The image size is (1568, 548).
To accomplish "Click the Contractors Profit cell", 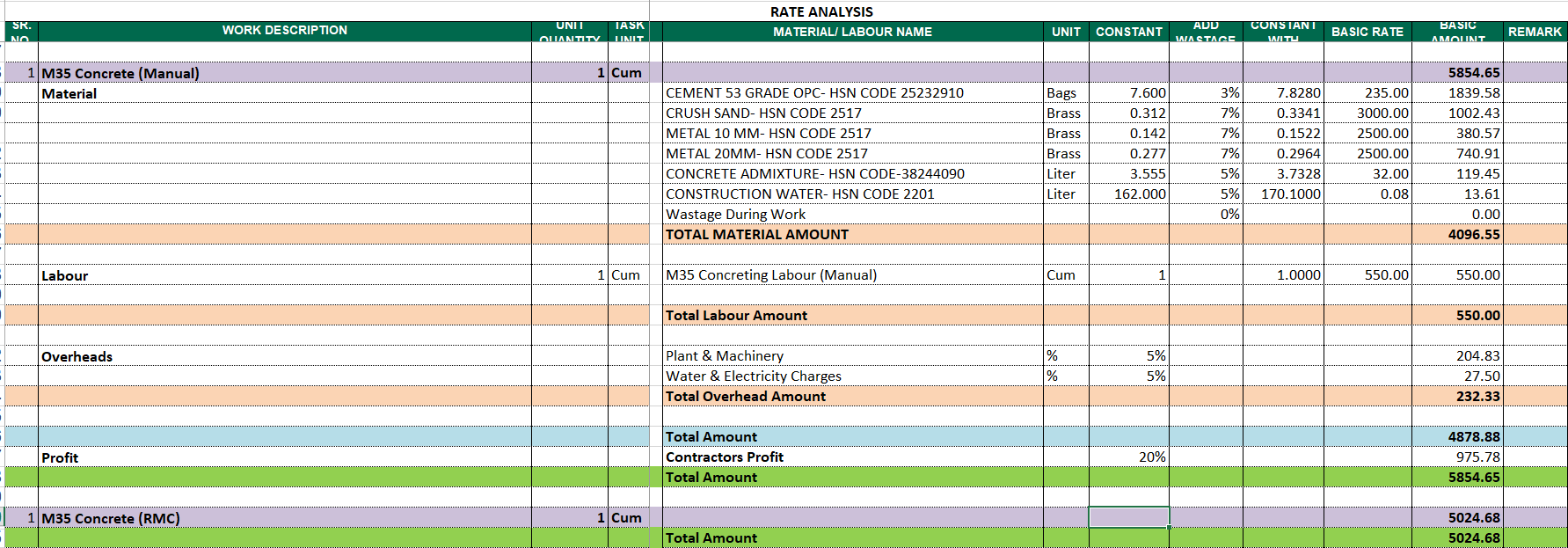I will [852, 457].
